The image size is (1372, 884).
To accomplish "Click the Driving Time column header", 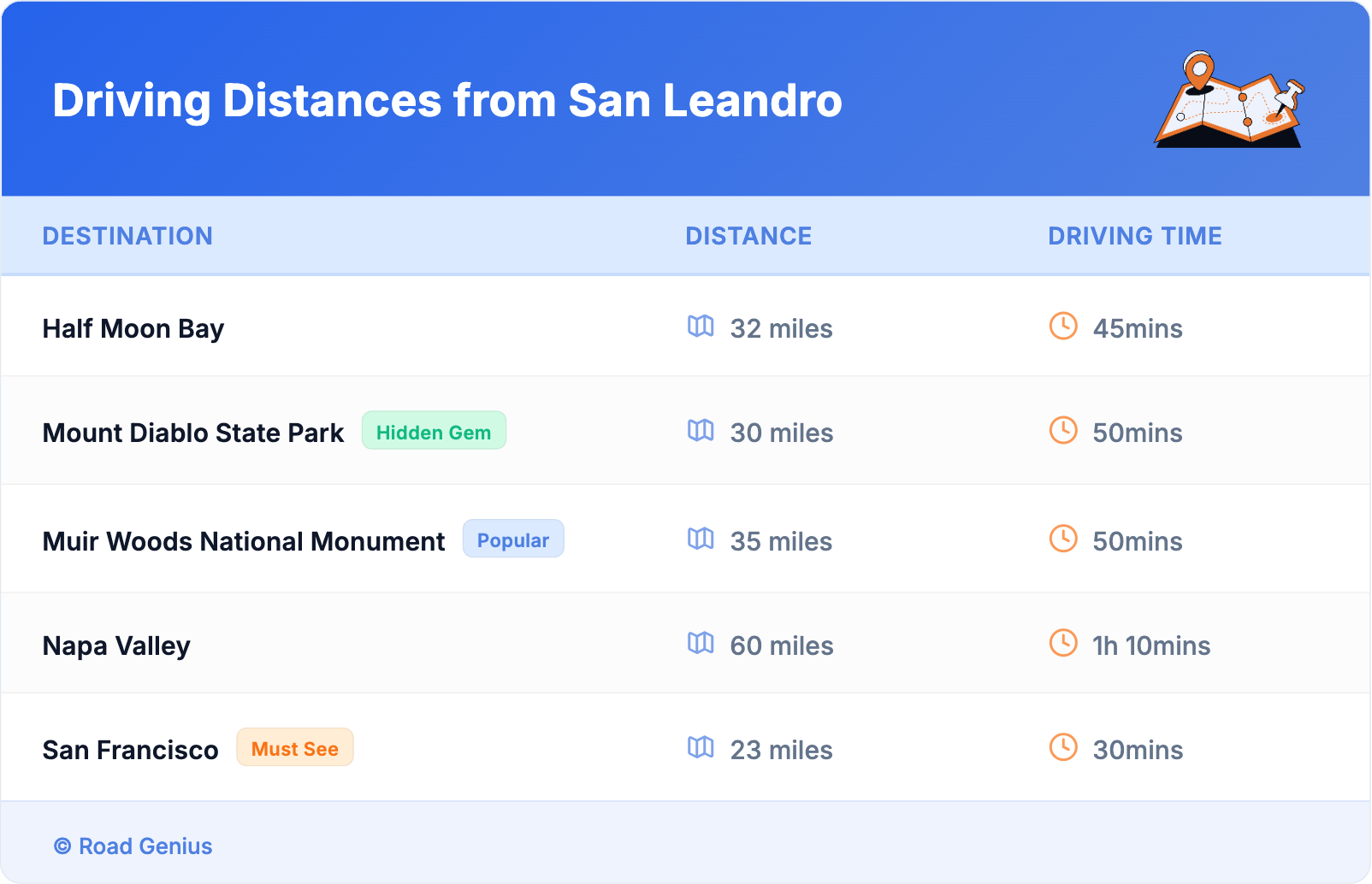I will pos(1135,236).
